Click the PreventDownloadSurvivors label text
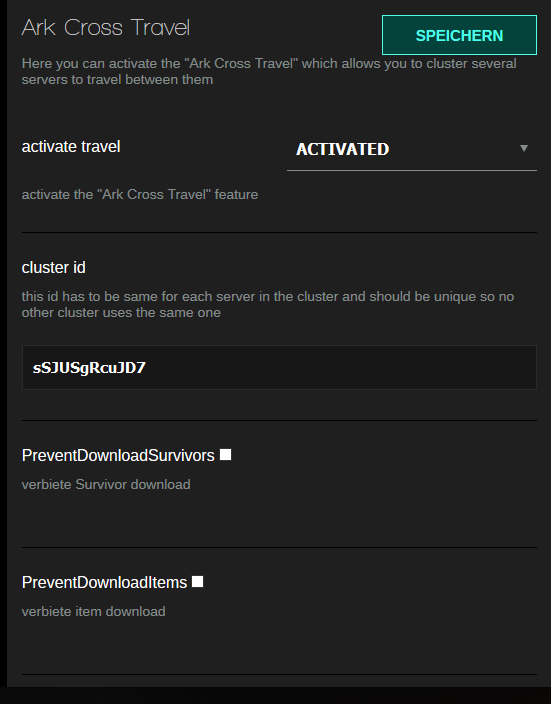 click(x=118, y=456)
